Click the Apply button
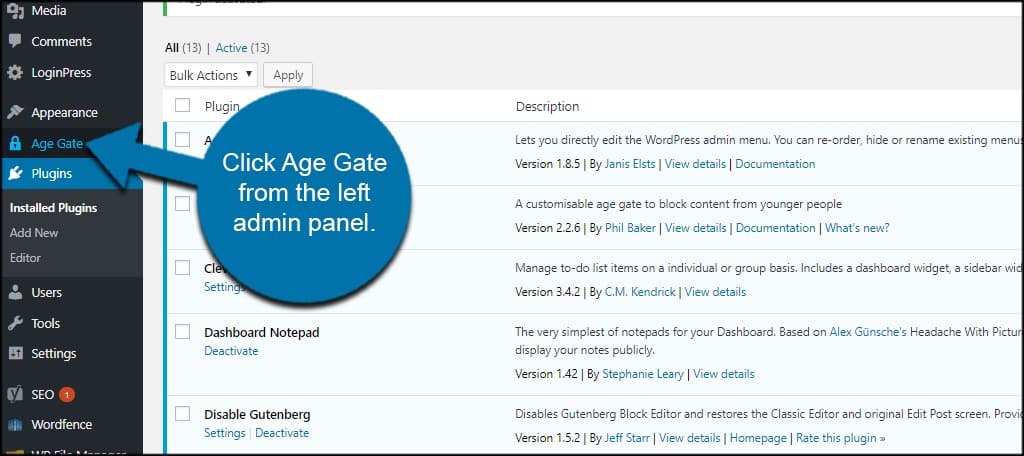The height and width of the screenshot is (456, 1024). point(288,75)
